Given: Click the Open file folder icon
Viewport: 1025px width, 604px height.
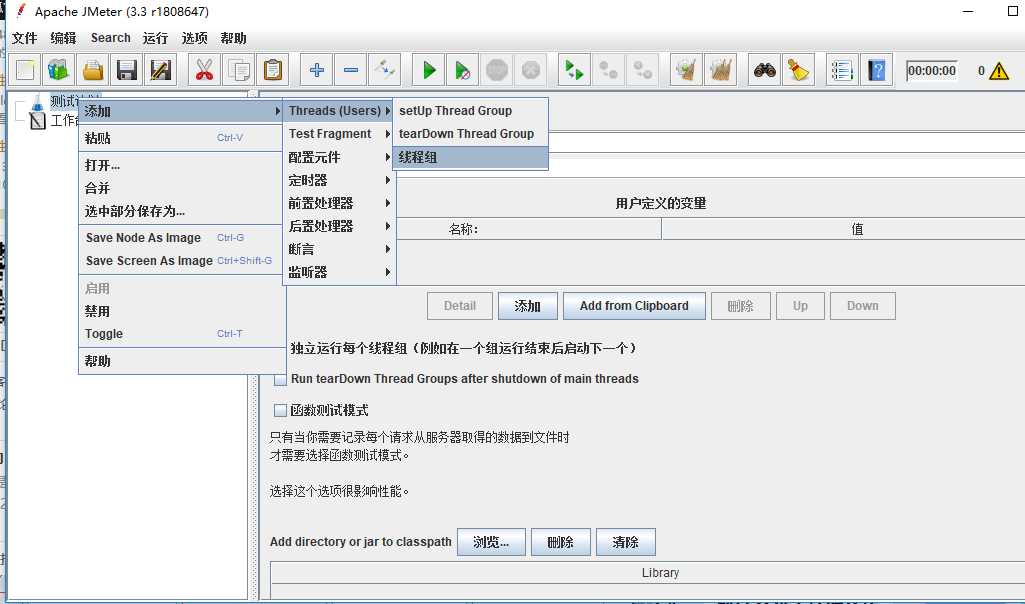Looking at the screenshot, I should click(x=93, y=70).
